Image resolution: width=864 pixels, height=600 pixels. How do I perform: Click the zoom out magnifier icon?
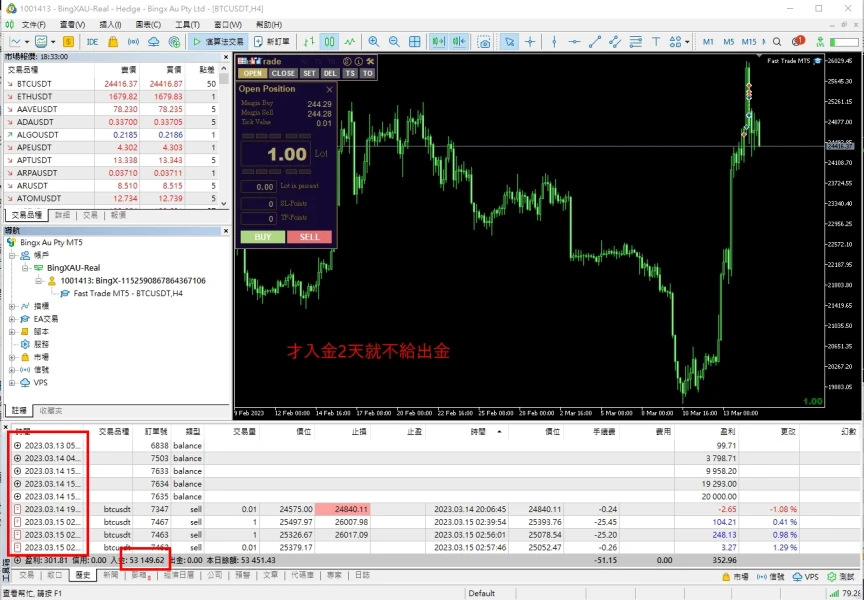point(395,42)
